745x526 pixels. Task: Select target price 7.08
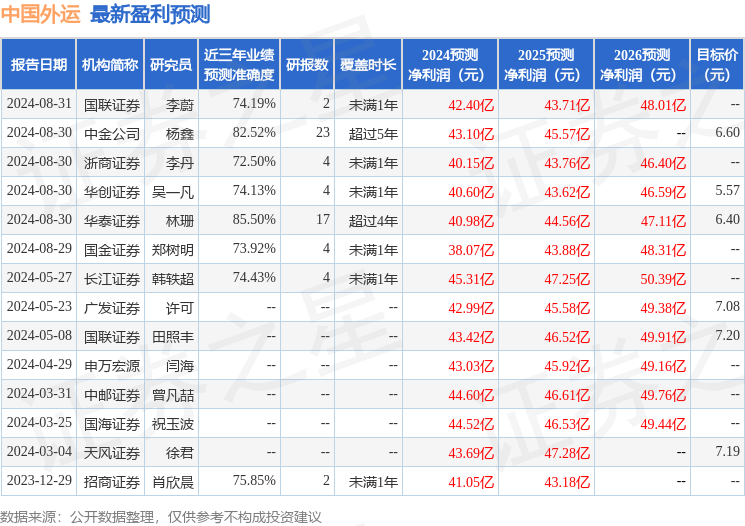pos(727,306)
